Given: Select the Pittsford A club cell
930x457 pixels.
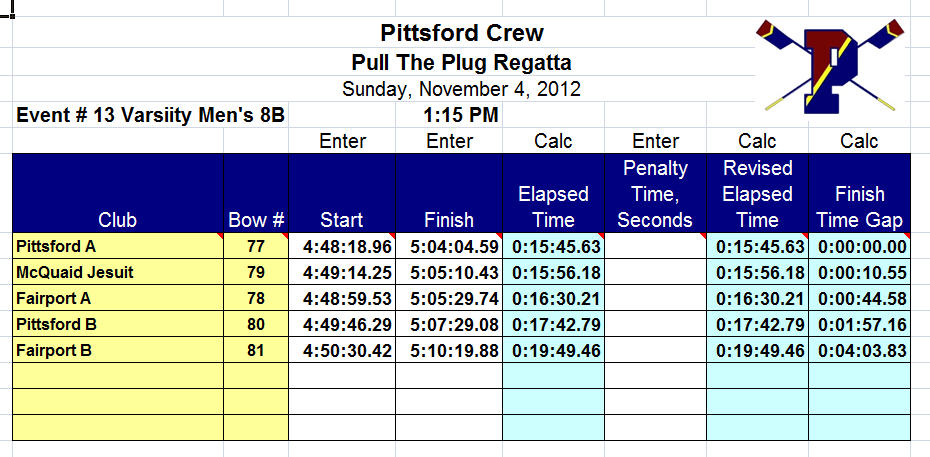Looking at the screenshot, I should pos(118,245).
